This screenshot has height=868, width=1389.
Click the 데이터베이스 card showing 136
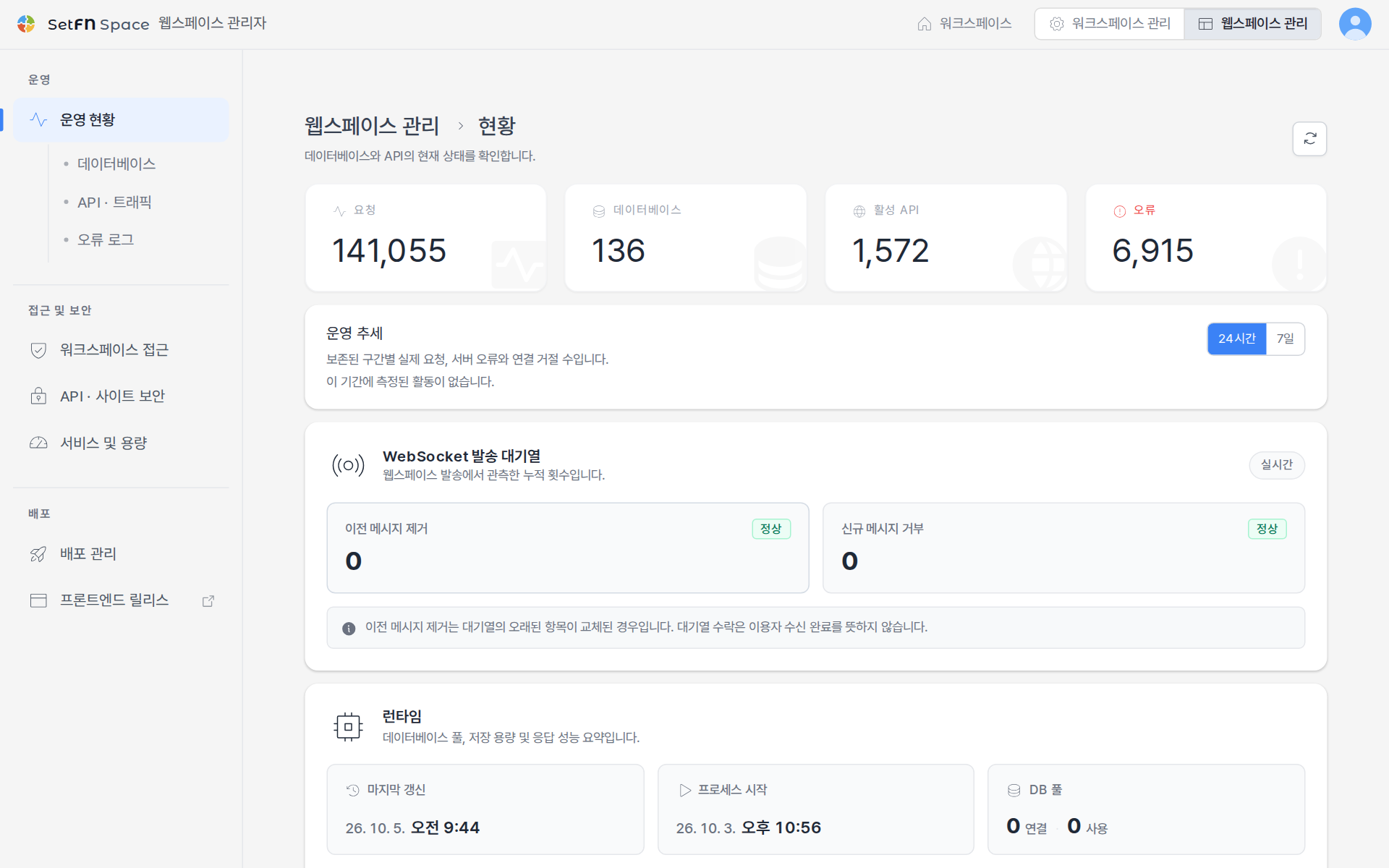(x=686, y=238)
